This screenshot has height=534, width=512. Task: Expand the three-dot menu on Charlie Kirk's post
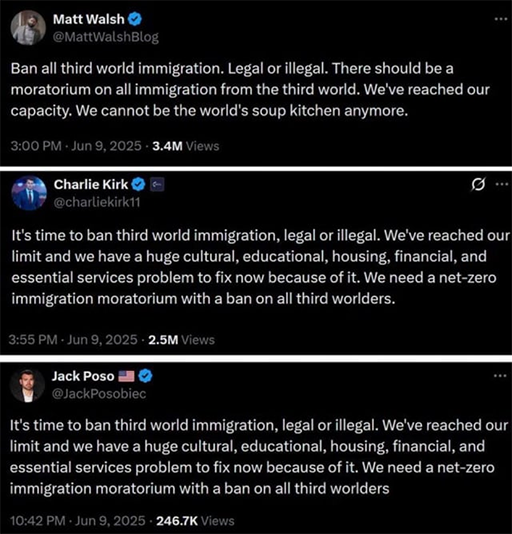pyautogui.click(x=501, y=184)
